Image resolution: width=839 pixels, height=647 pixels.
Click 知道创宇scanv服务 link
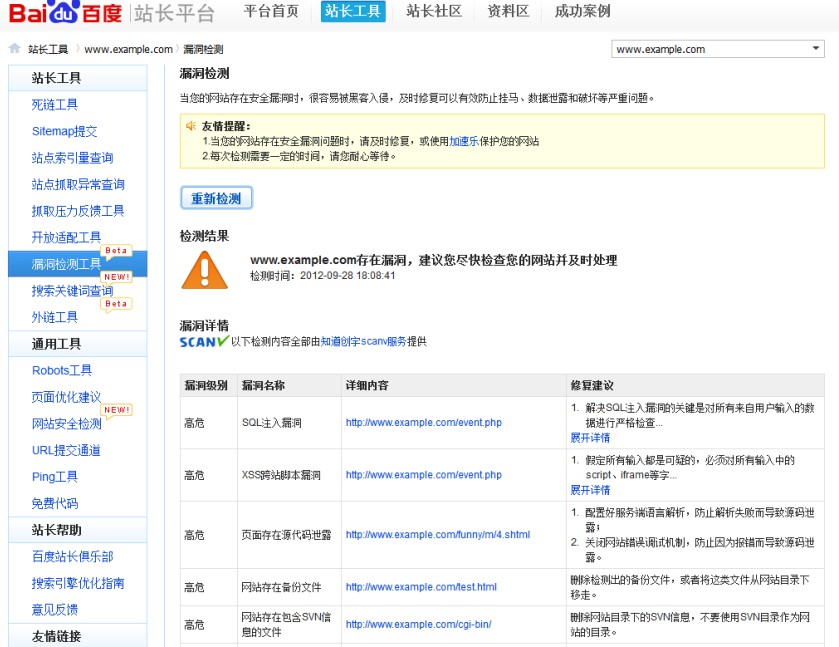click(363, 342)
